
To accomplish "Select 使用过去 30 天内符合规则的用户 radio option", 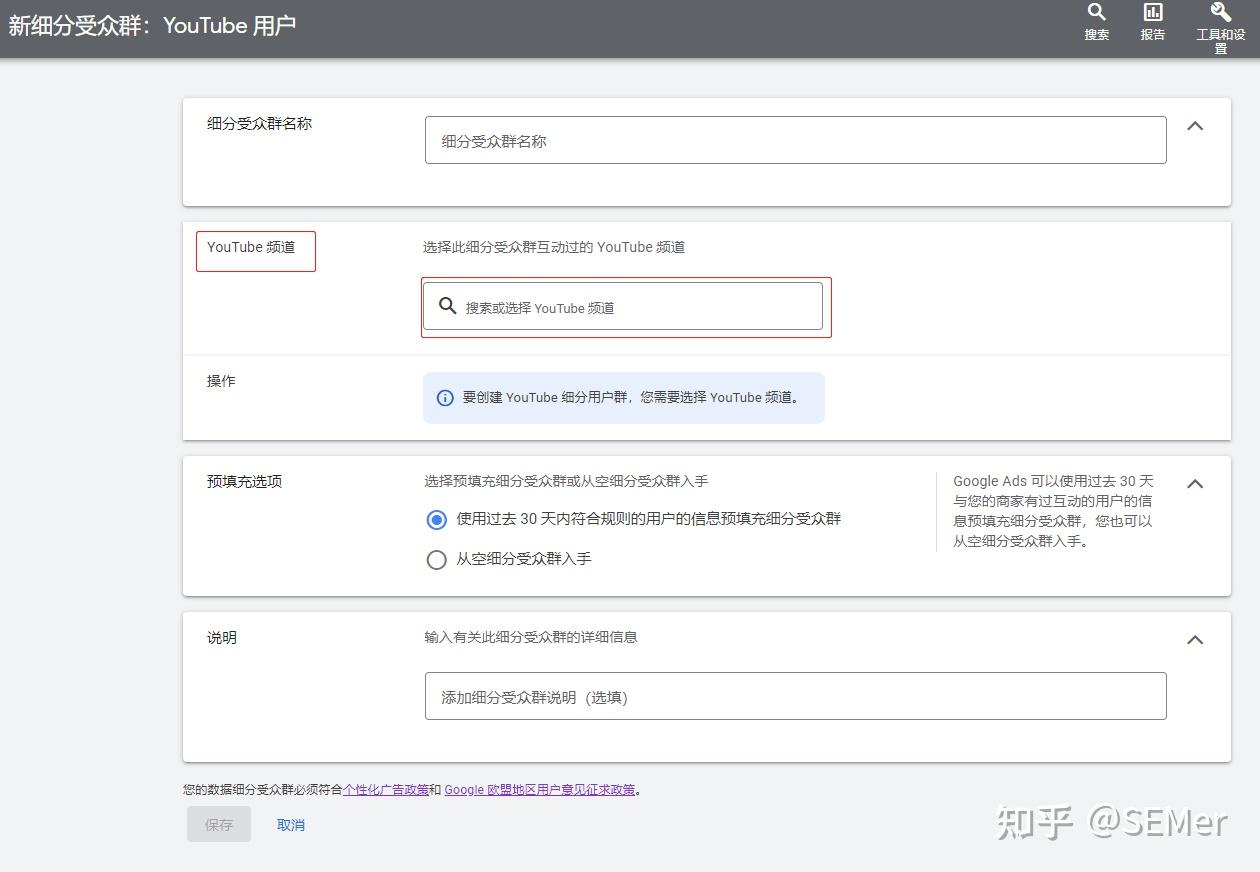I will click(436, 520).
